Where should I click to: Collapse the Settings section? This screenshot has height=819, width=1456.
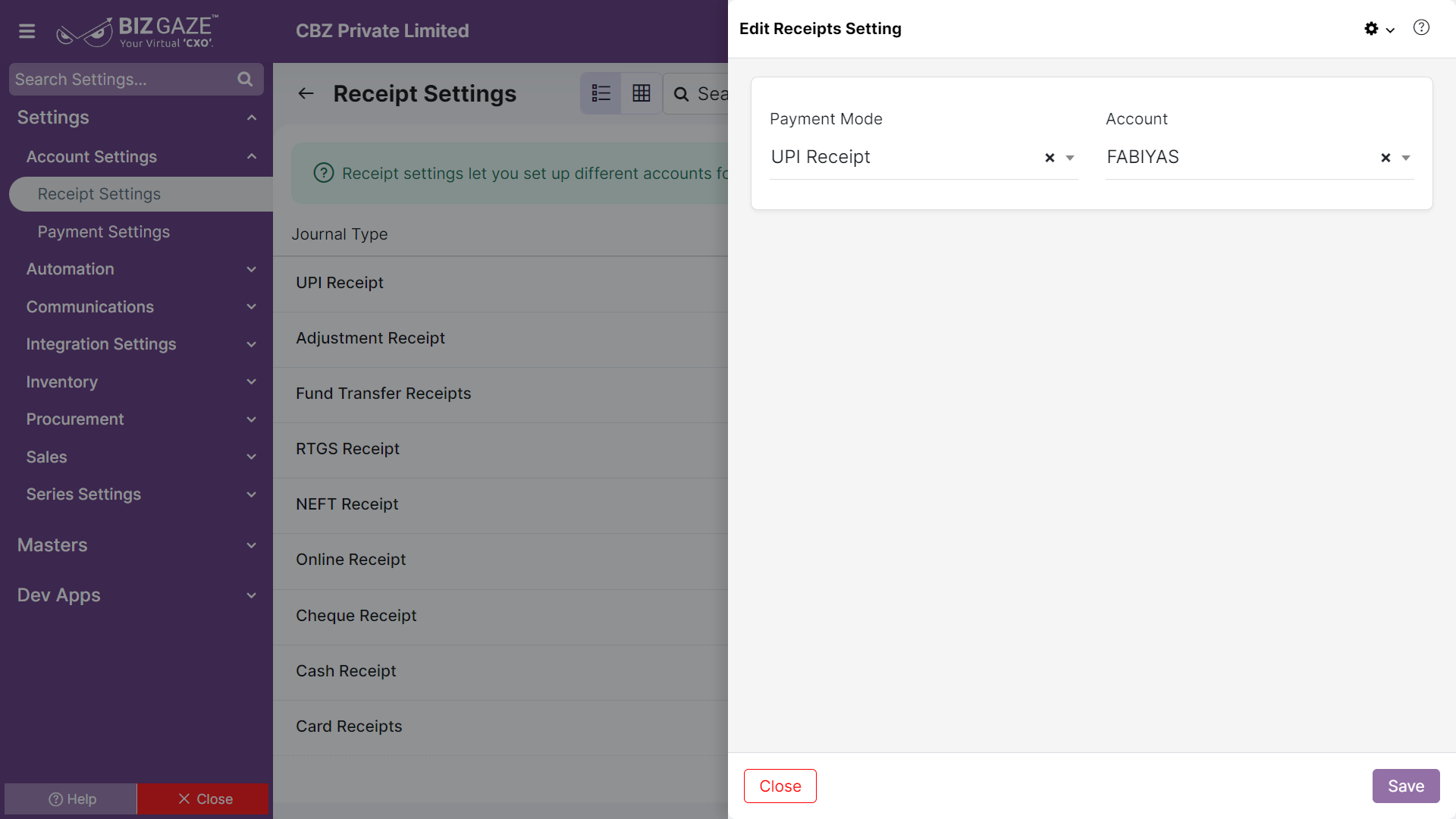(252, 118)
